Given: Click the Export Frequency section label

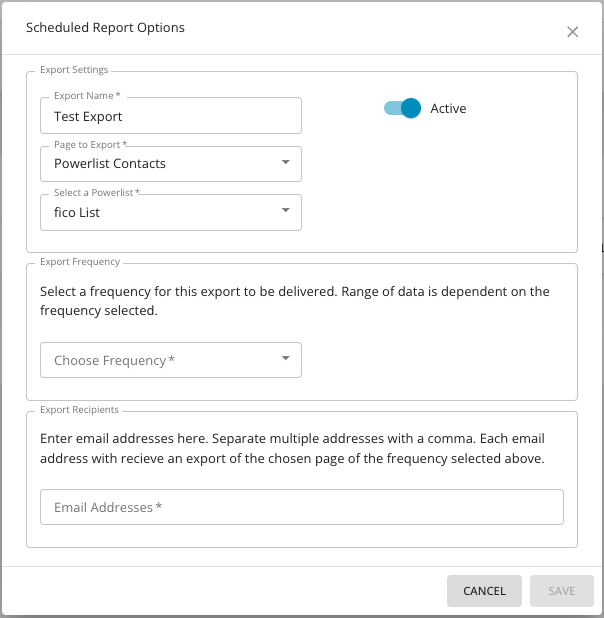Looking at the screenshot, I should (x=80, y=262).
